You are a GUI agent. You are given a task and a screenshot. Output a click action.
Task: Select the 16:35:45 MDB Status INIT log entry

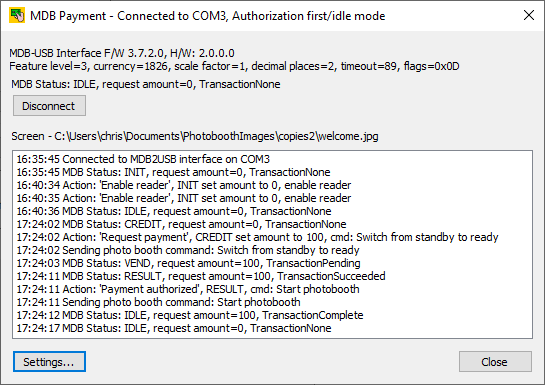click(173, 172)
